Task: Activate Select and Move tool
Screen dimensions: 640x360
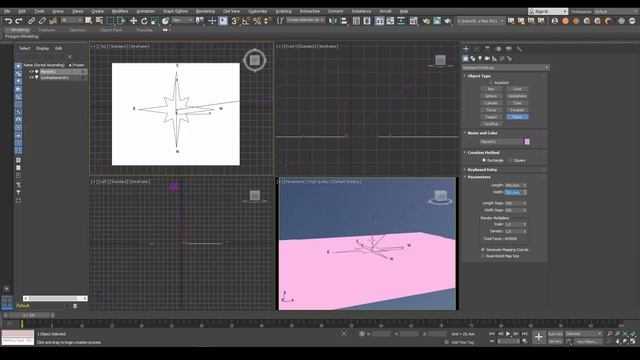Action: 133,21
